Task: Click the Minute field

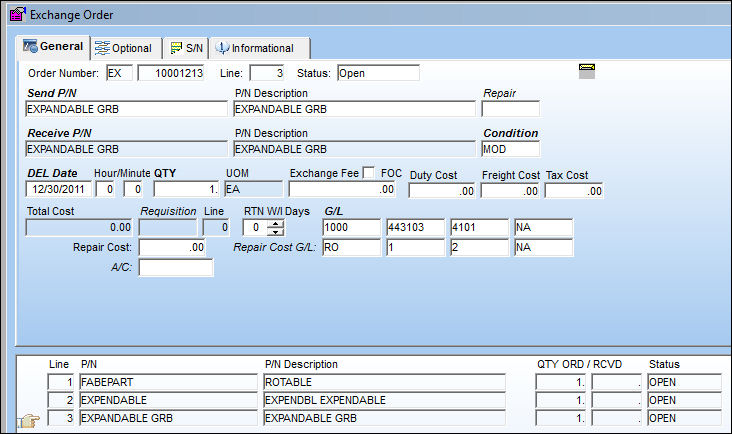Action: 133,189
